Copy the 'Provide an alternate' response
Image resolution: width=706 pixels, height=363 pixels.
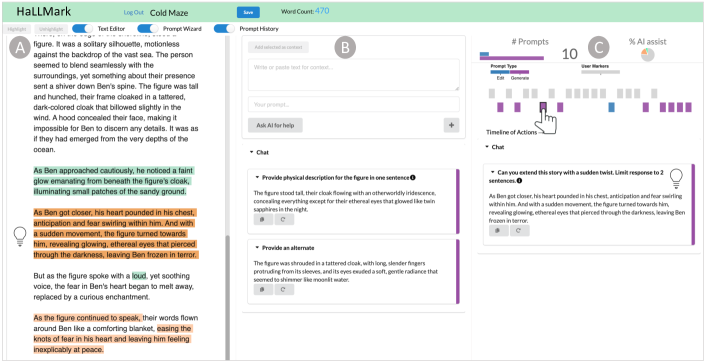click(262, 290)
